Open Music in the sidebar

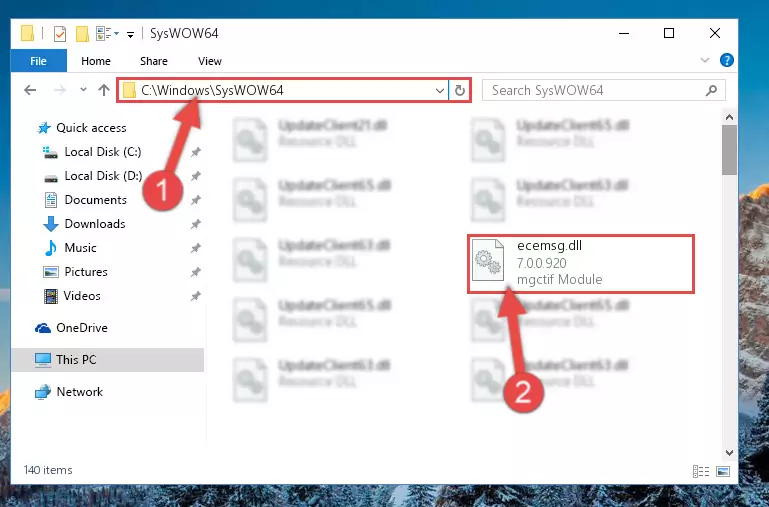pyautogui.click(x=71, y=248)
